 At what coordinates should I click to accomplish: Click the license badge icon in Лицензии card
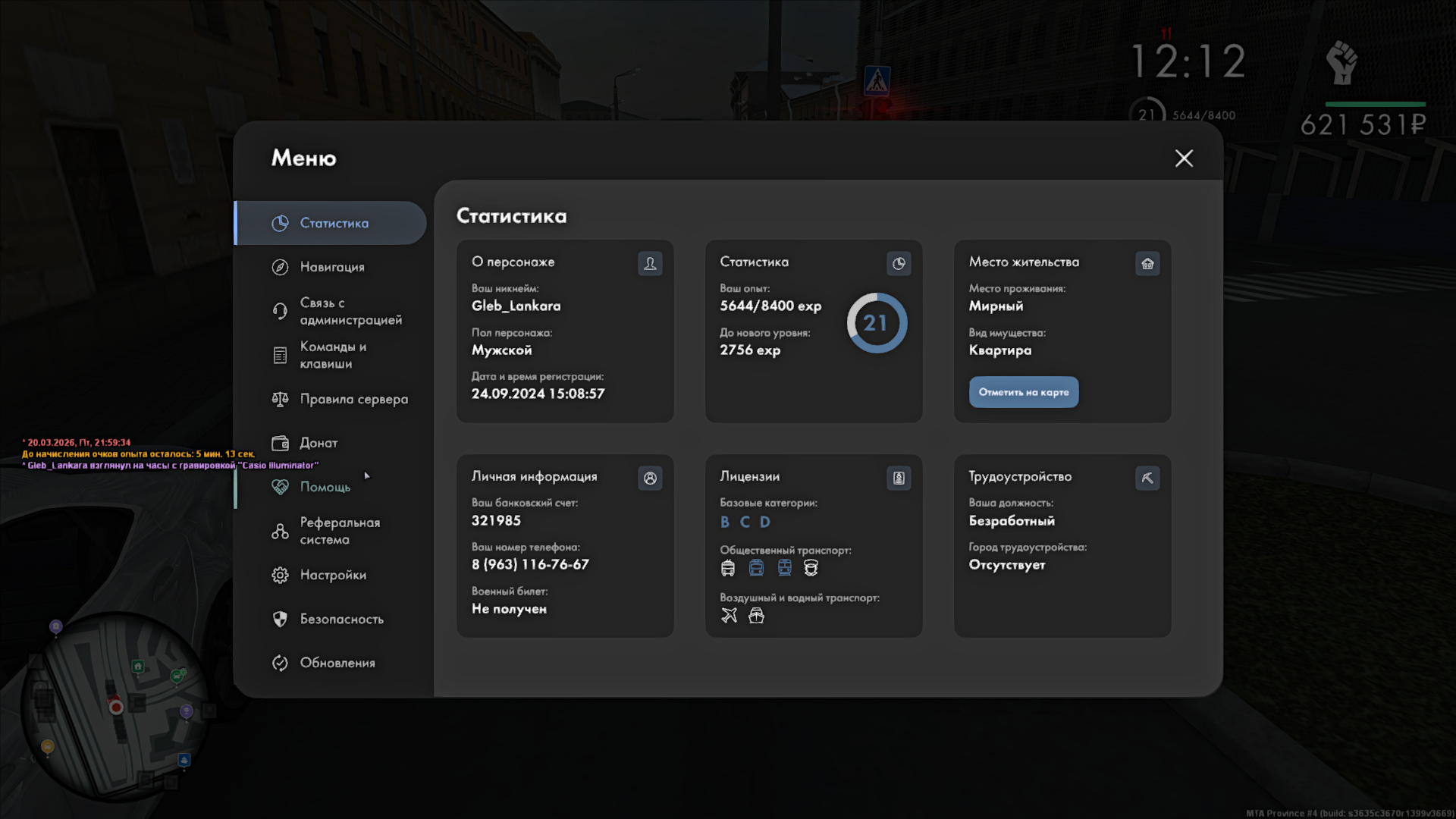tap(899, 478)
